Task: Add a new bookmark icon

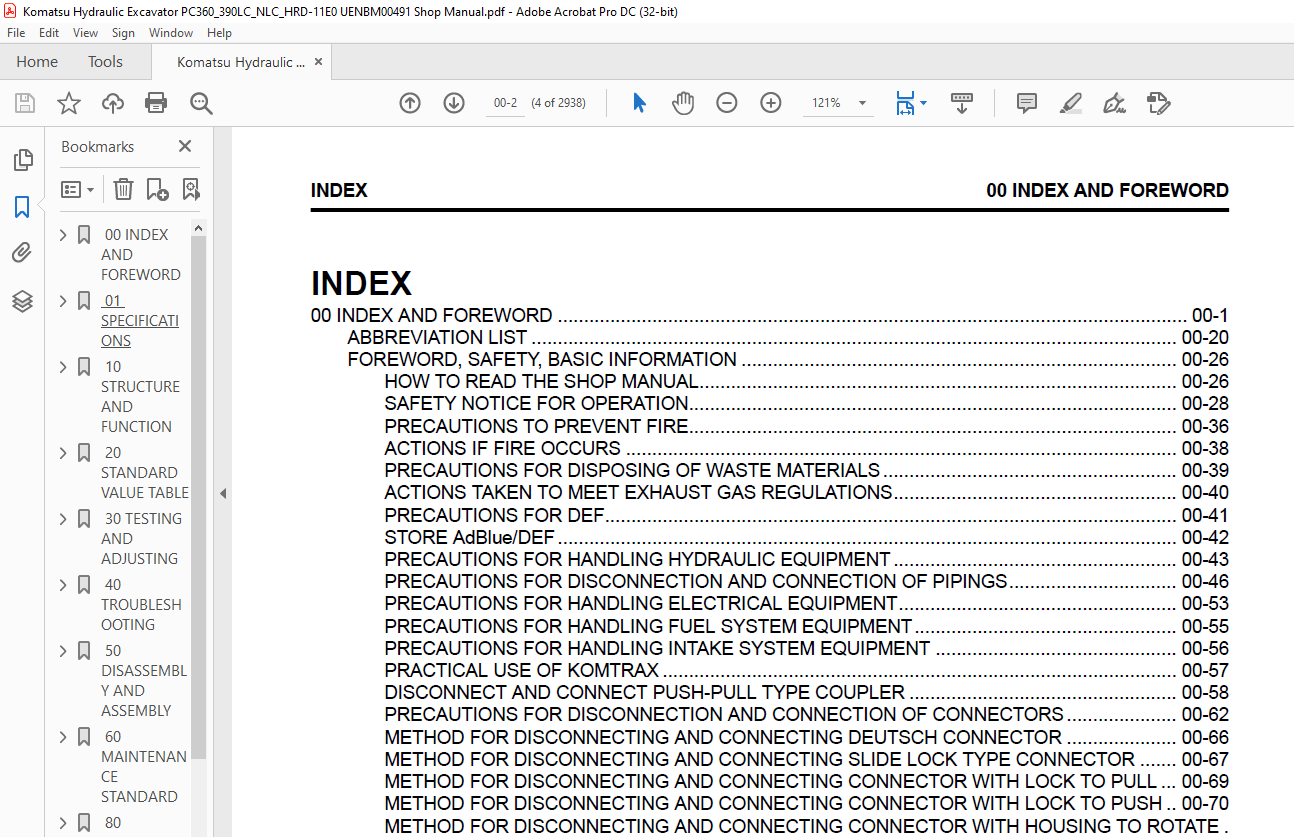Action: [x=157, y=189]
